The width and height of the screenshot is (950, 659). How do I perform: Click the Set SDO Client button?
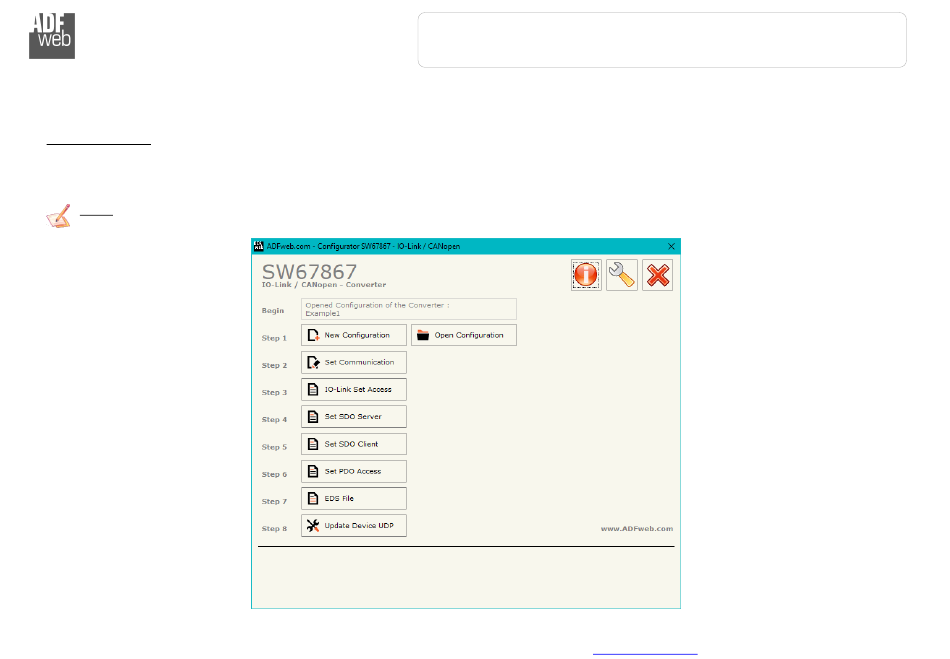[354, 444]
